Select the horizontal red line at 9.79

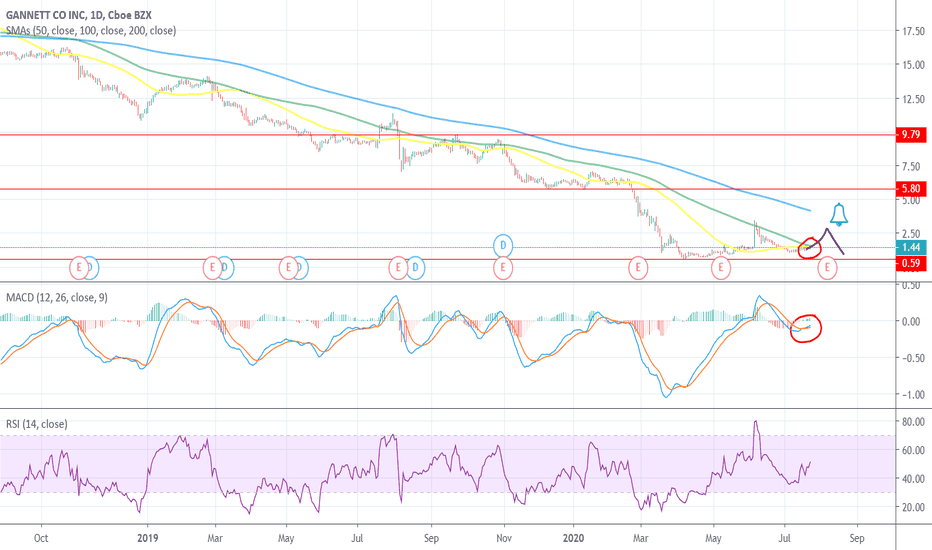[x=446, y=135]
